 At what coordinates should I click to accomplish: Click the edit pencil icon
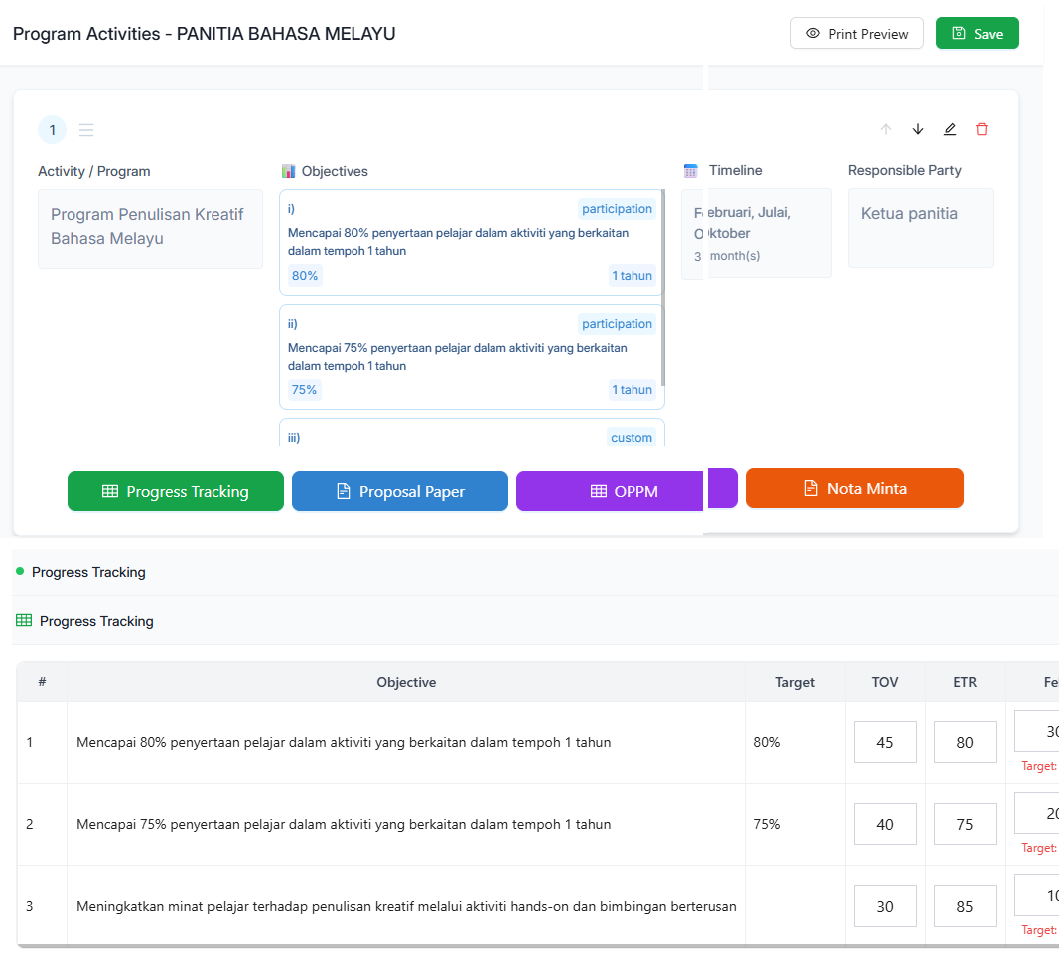pos(950,129)
